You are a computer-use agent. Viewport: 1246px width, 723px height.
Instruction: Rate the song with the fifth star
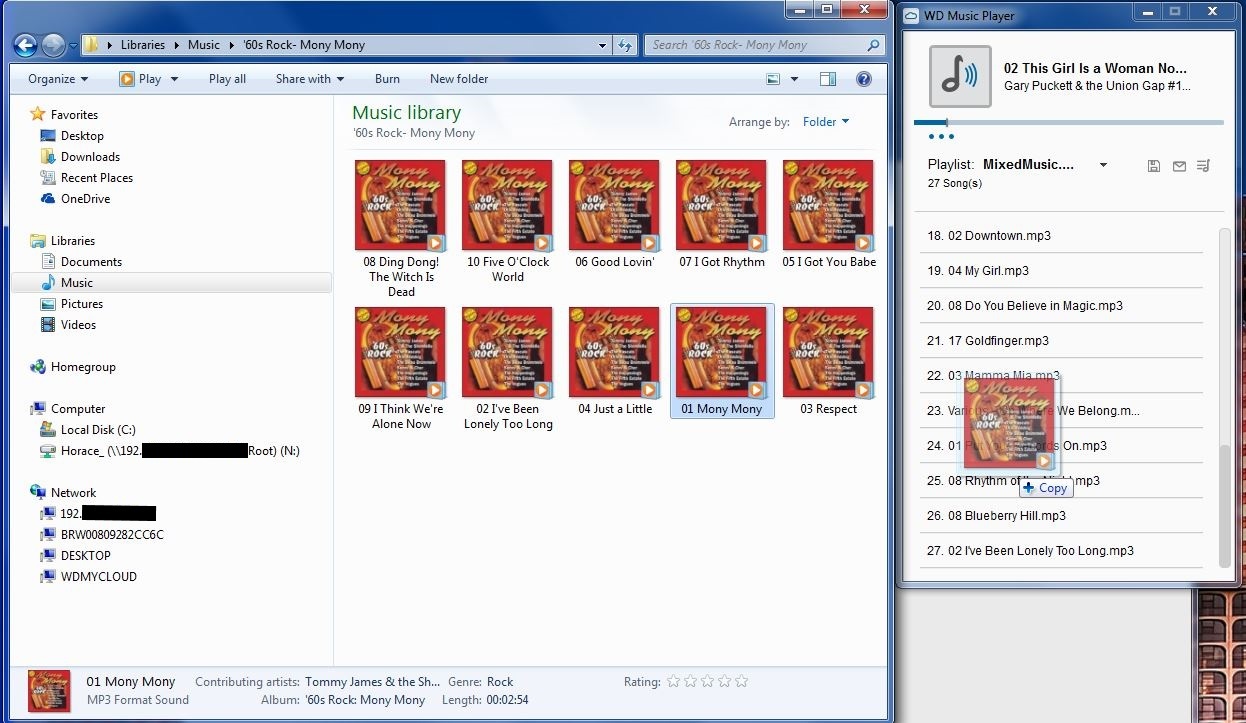[x=741, y=682]
